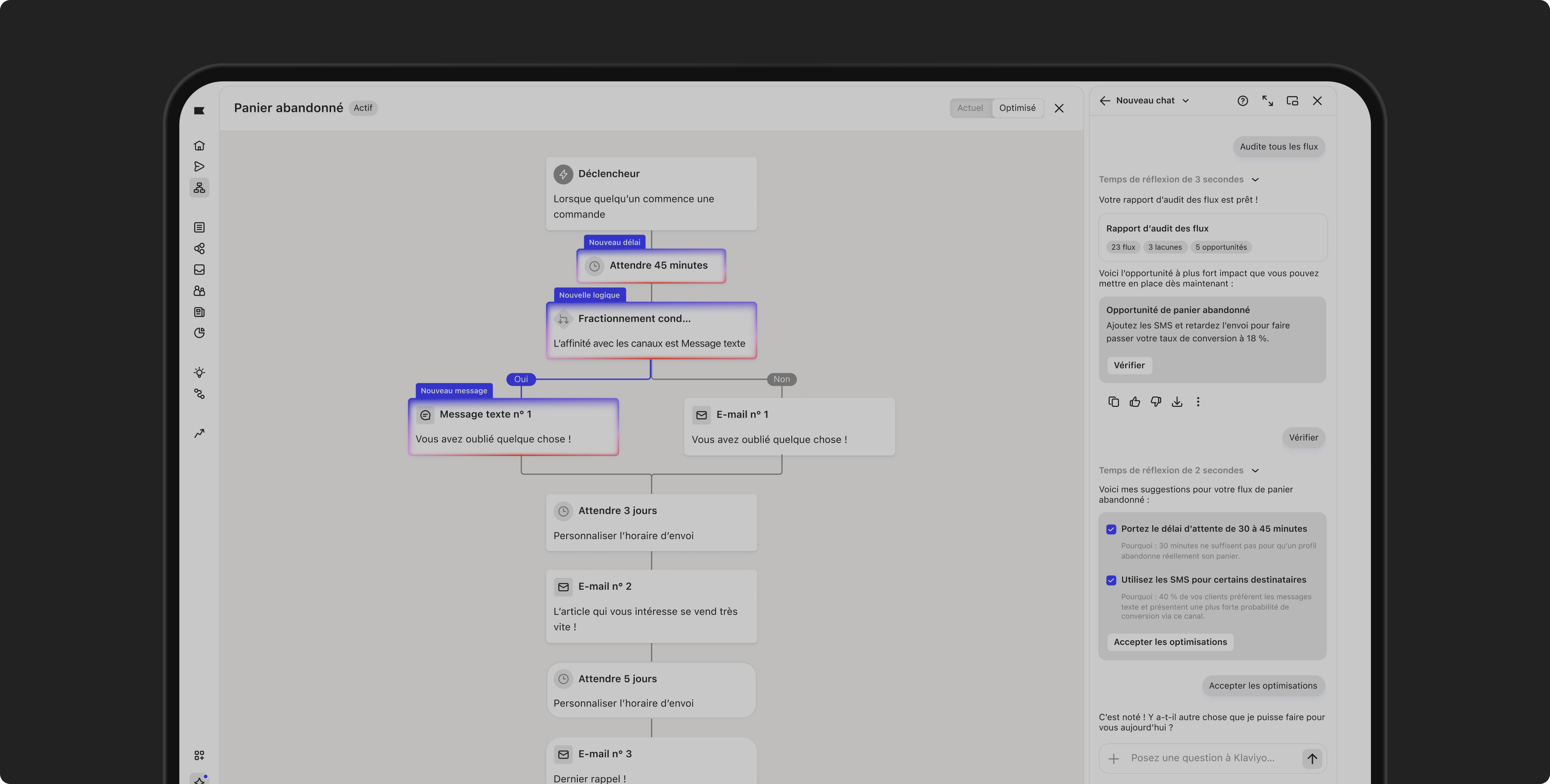Image resolution: width=1550 pixels, height=784 pixels.
Task: Add attachment with plus icon in chat
Action: click(1114, 759)
